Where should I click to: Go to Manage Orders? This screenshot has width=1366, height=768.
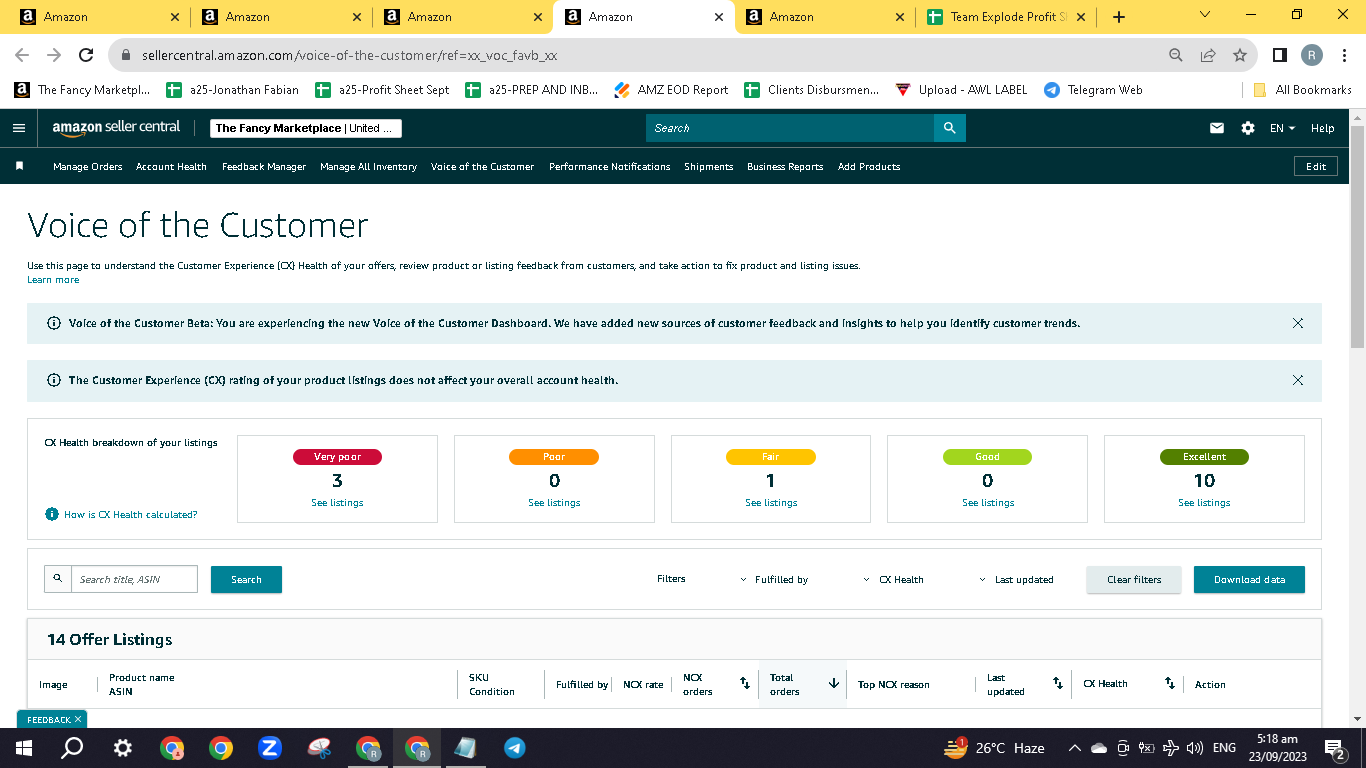coord(88,167)
